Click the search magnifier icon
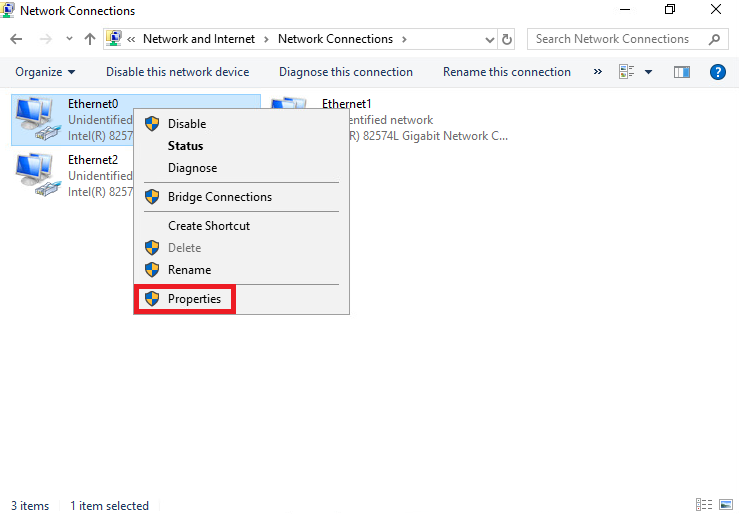 tap(714, 39)
